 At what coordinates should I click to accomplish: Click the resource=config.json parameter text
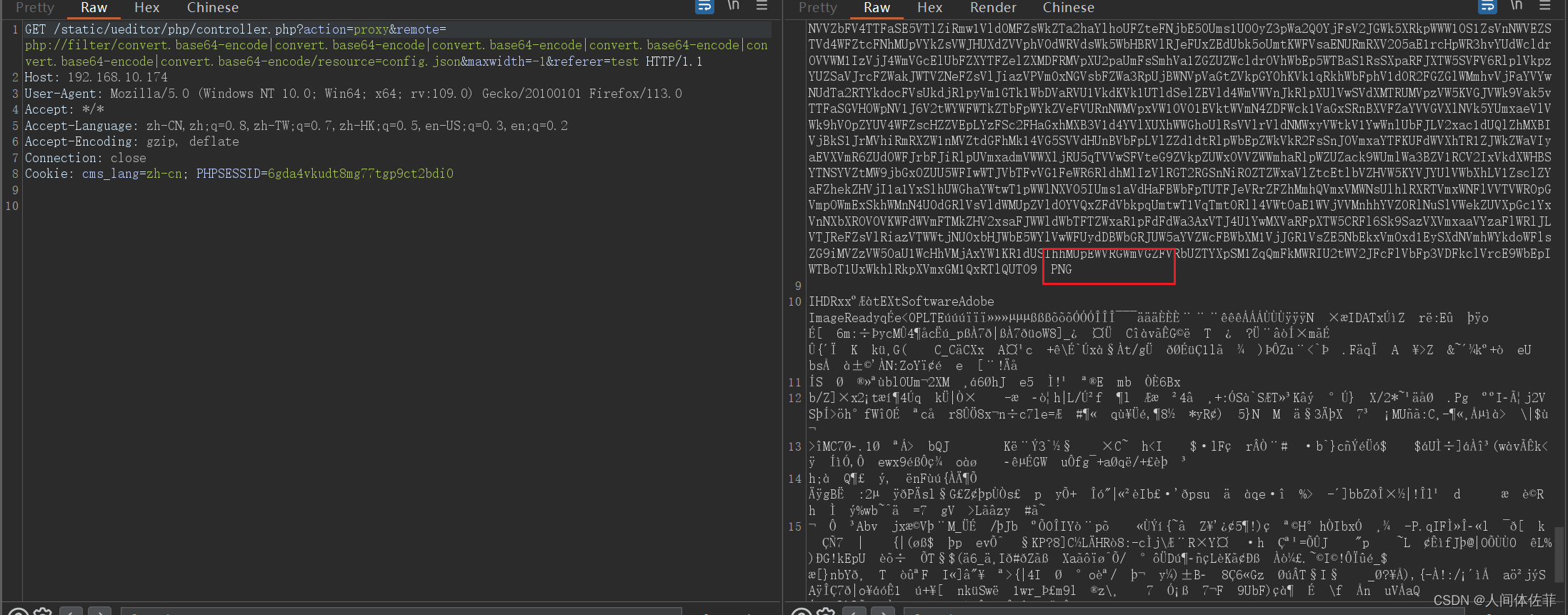point(389,61)
